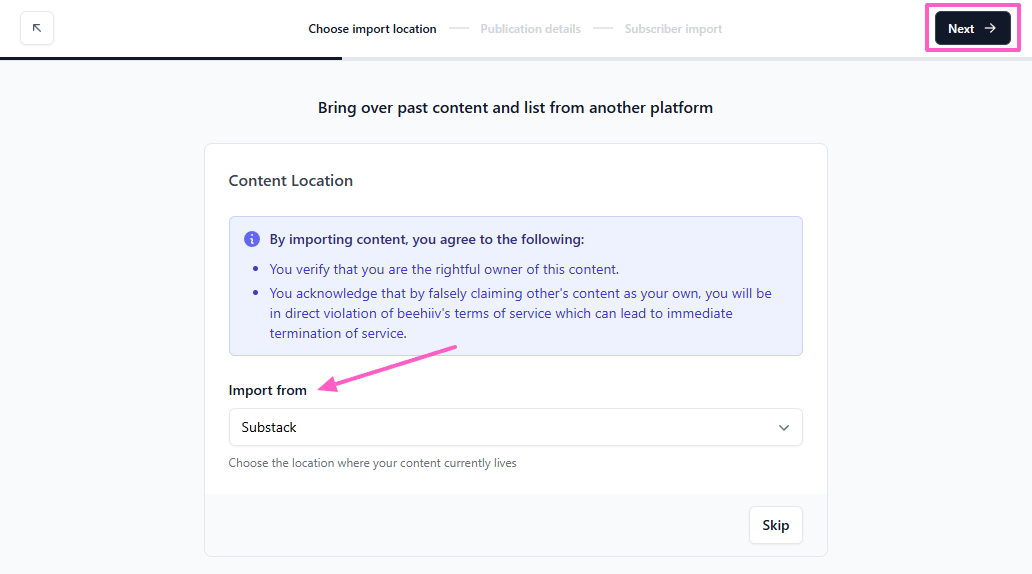
Task: Click the back arrow icon button
Action: (x=37, y=28)
